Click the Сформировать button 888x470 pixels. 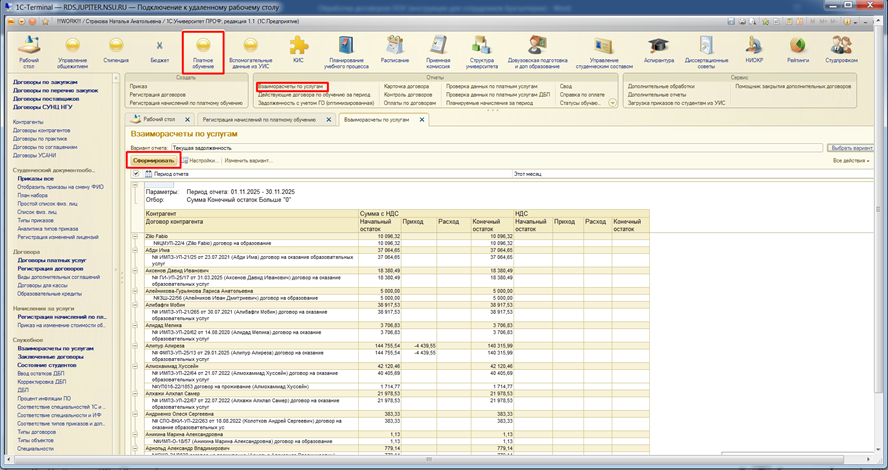pos(154,160)
